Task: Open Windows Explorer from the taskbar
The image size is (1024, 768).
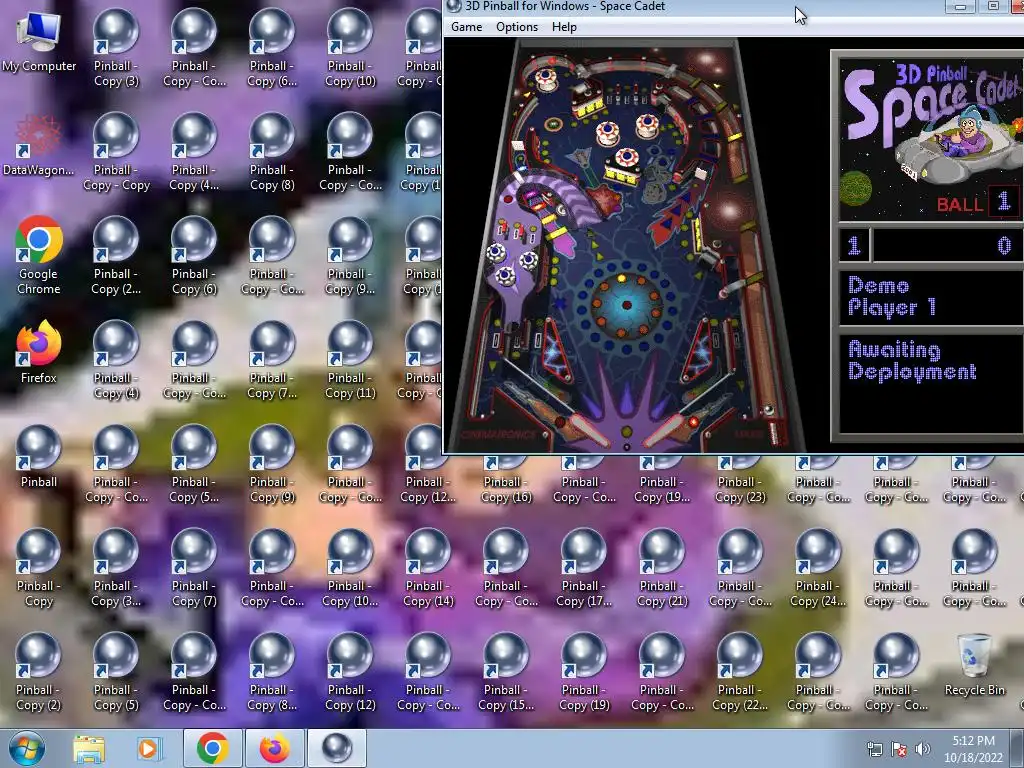Action: [x=89, y=748]
